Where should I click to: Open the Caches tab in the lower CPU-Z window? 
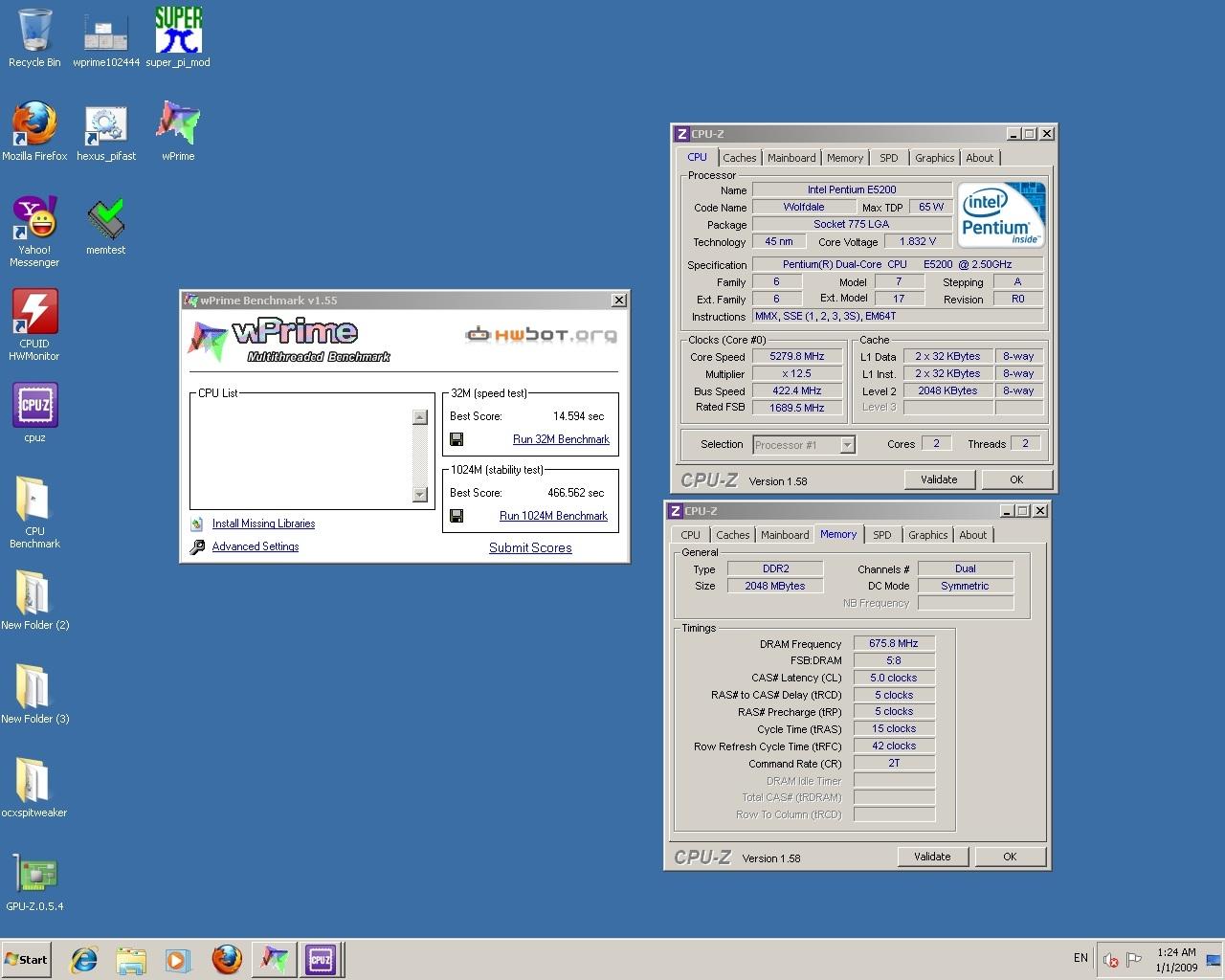pos(732,535)
